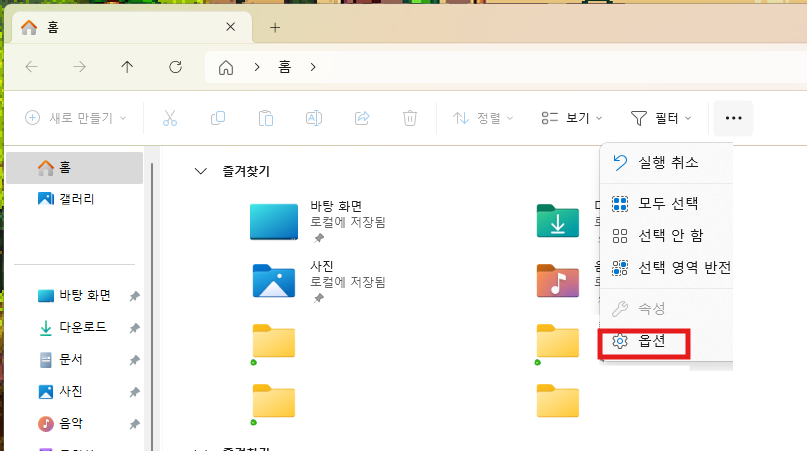Click the Rename icon in toolbar
Screen dimensions: 807x451
314,118
